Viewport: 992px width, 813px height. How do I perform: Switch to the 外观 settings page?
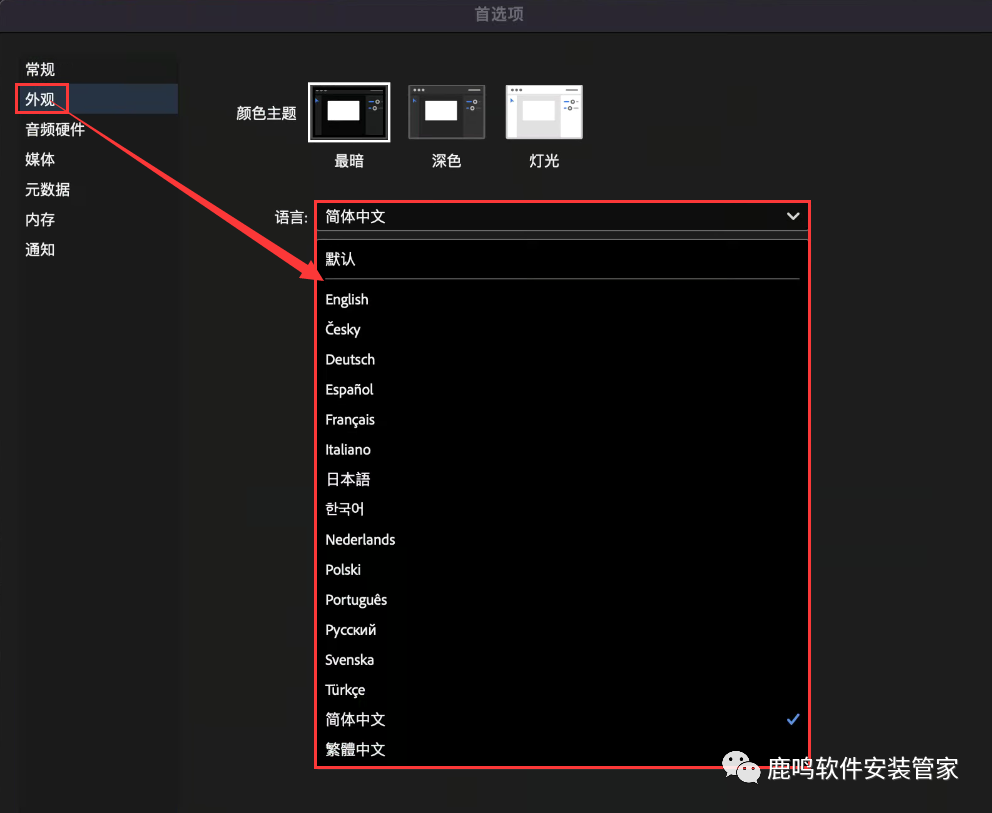(x=41, y=99)
